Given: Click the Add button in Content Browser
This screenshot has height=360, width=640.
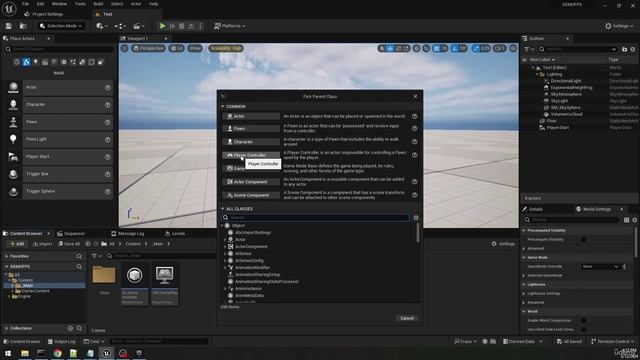Looking at the screenshot, I should (x=17, y=244).
